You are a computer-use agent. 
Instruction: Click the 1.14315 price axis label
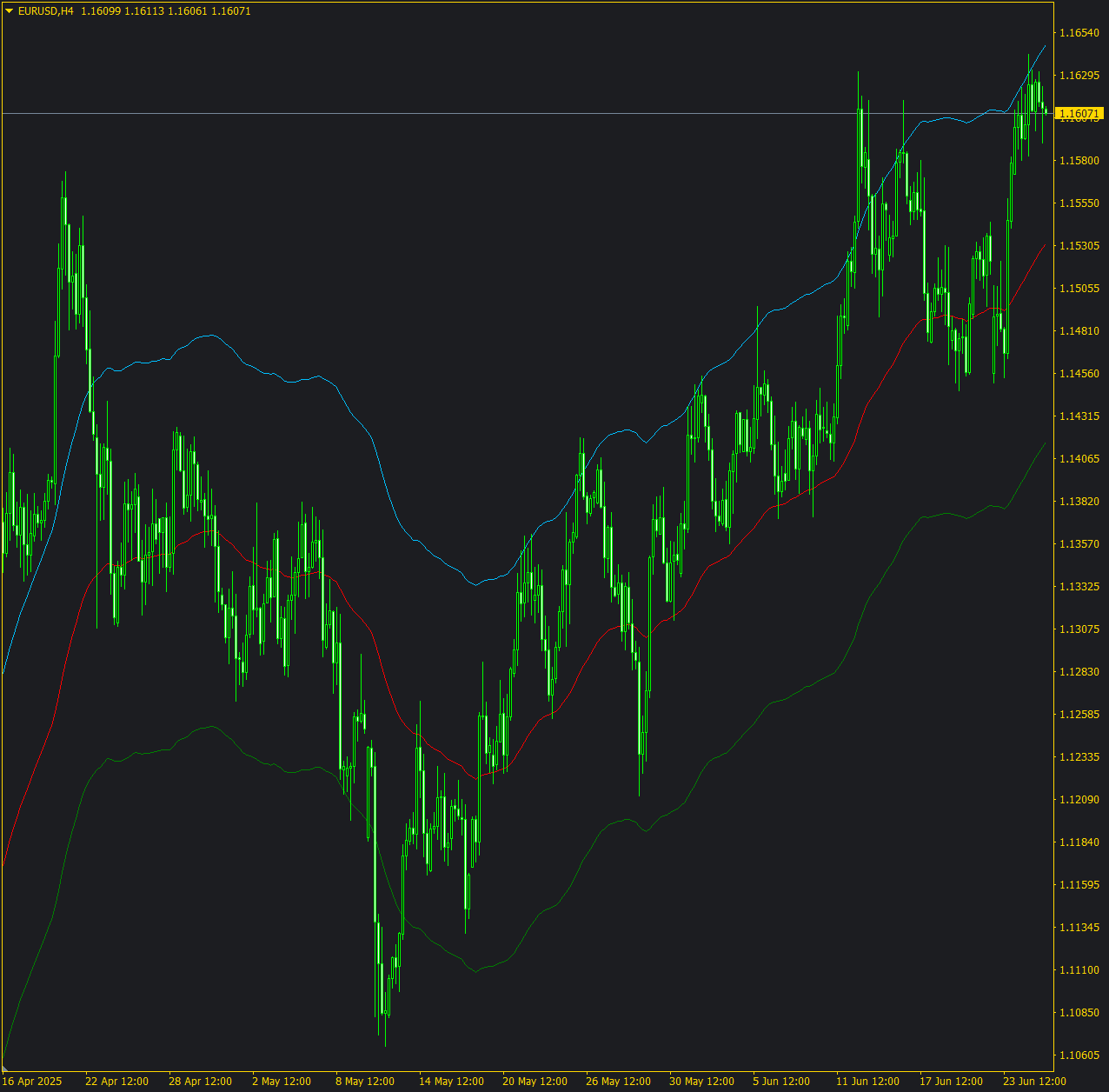pyautogui.click(x=1079, y=416)
